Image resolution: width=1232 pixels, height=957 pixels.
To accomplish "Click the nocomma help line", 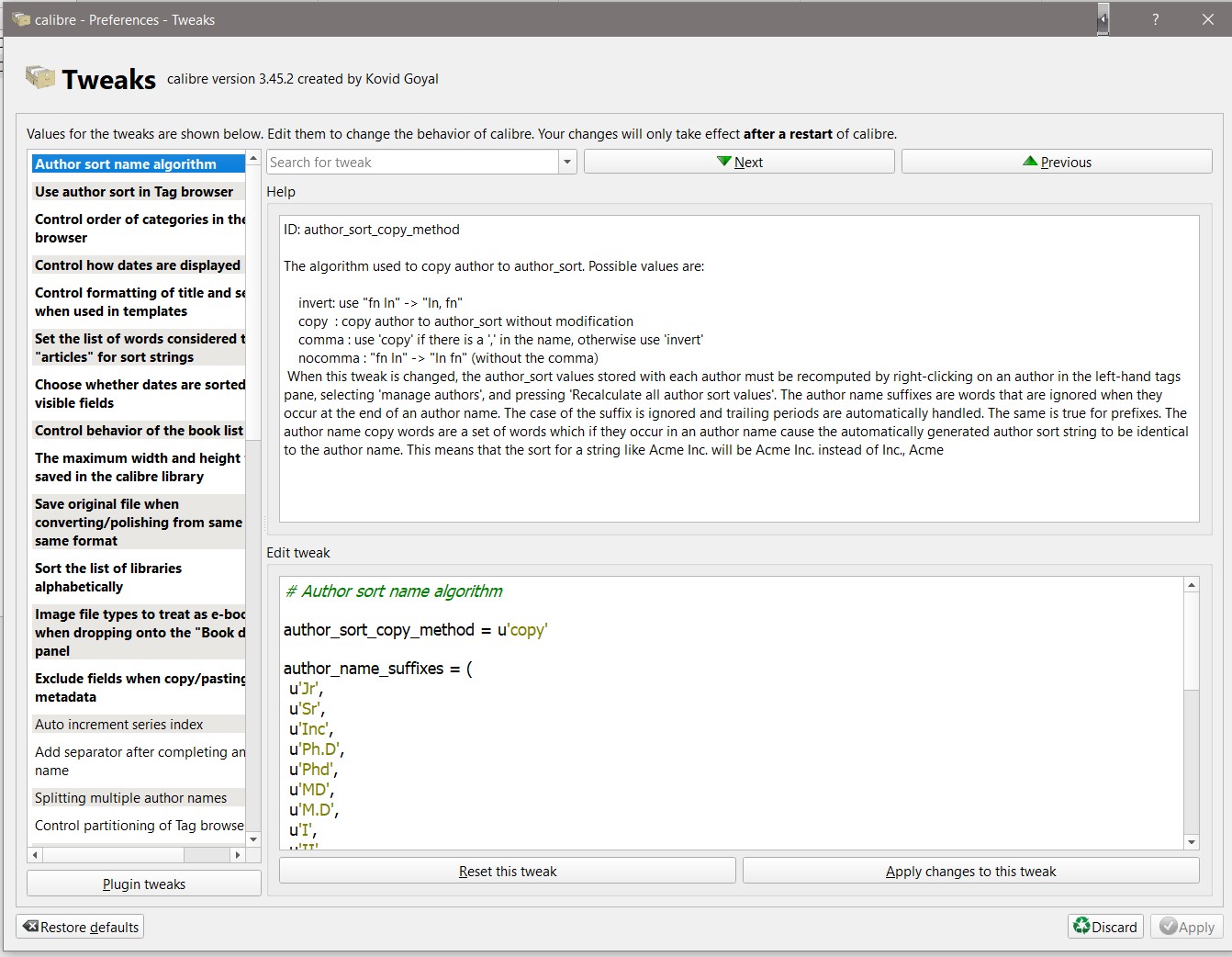I will (x=448, y=358).
